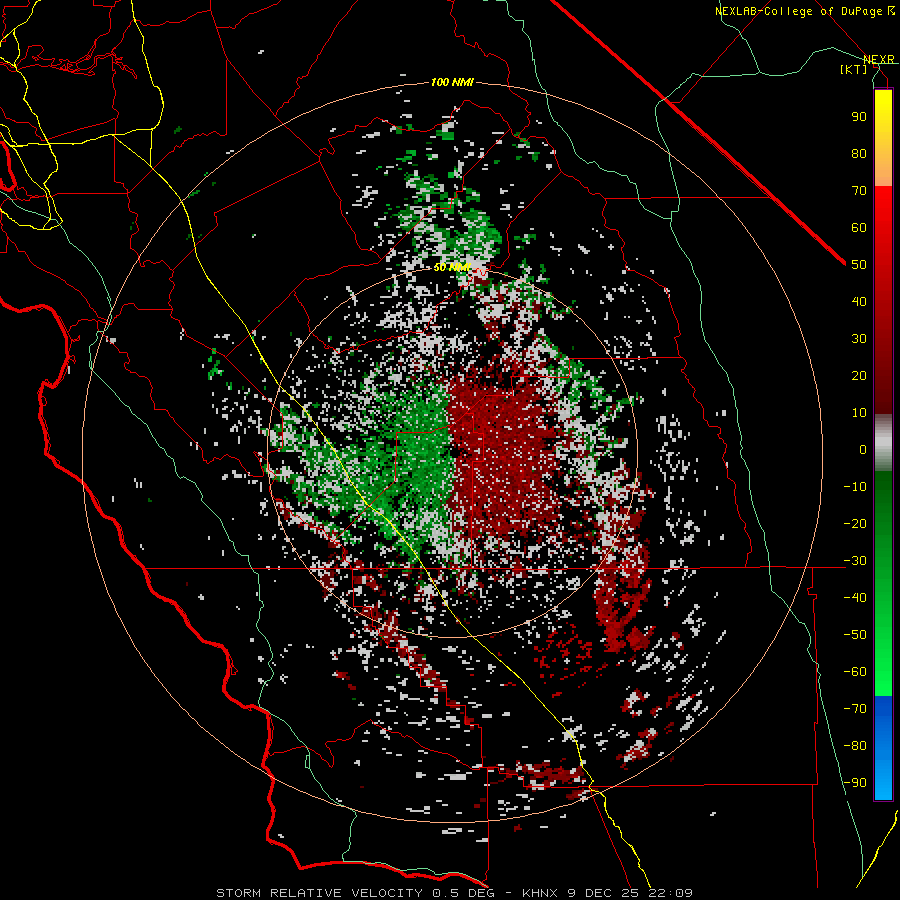
Task: Select the 20 value on velocity scale
Action: 859,375
